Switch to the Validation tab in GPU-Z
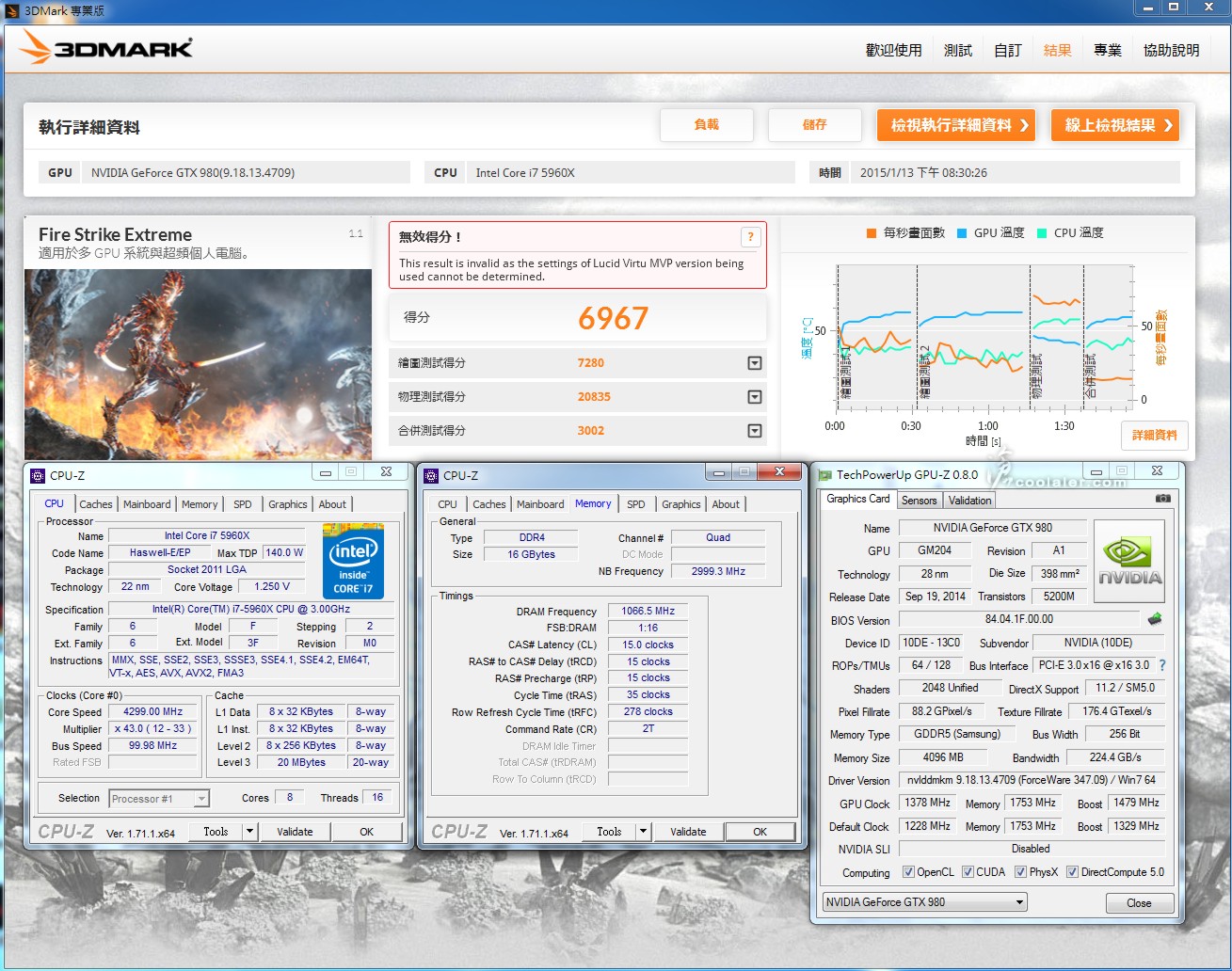Screen dimensions: 1232x971 click(969, 501)
